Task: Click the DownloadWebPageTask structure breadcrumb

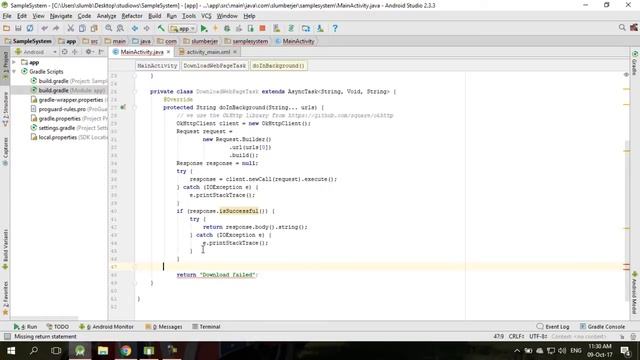Action: [x=215, y=65]
